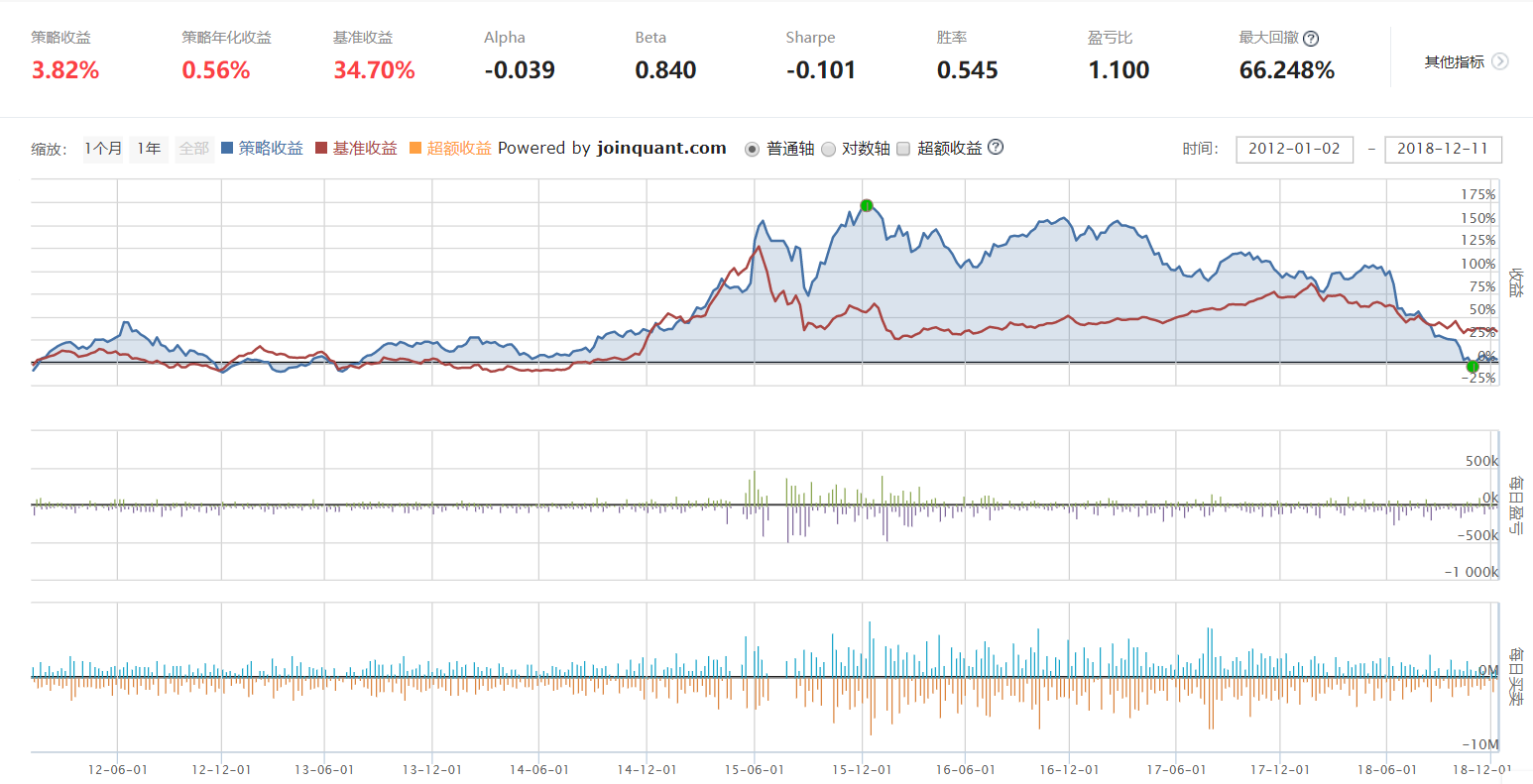Screen dimensions: 1533x784
Task: Click the 盈亏比 value 1.100
Action: pos(1119,70)
